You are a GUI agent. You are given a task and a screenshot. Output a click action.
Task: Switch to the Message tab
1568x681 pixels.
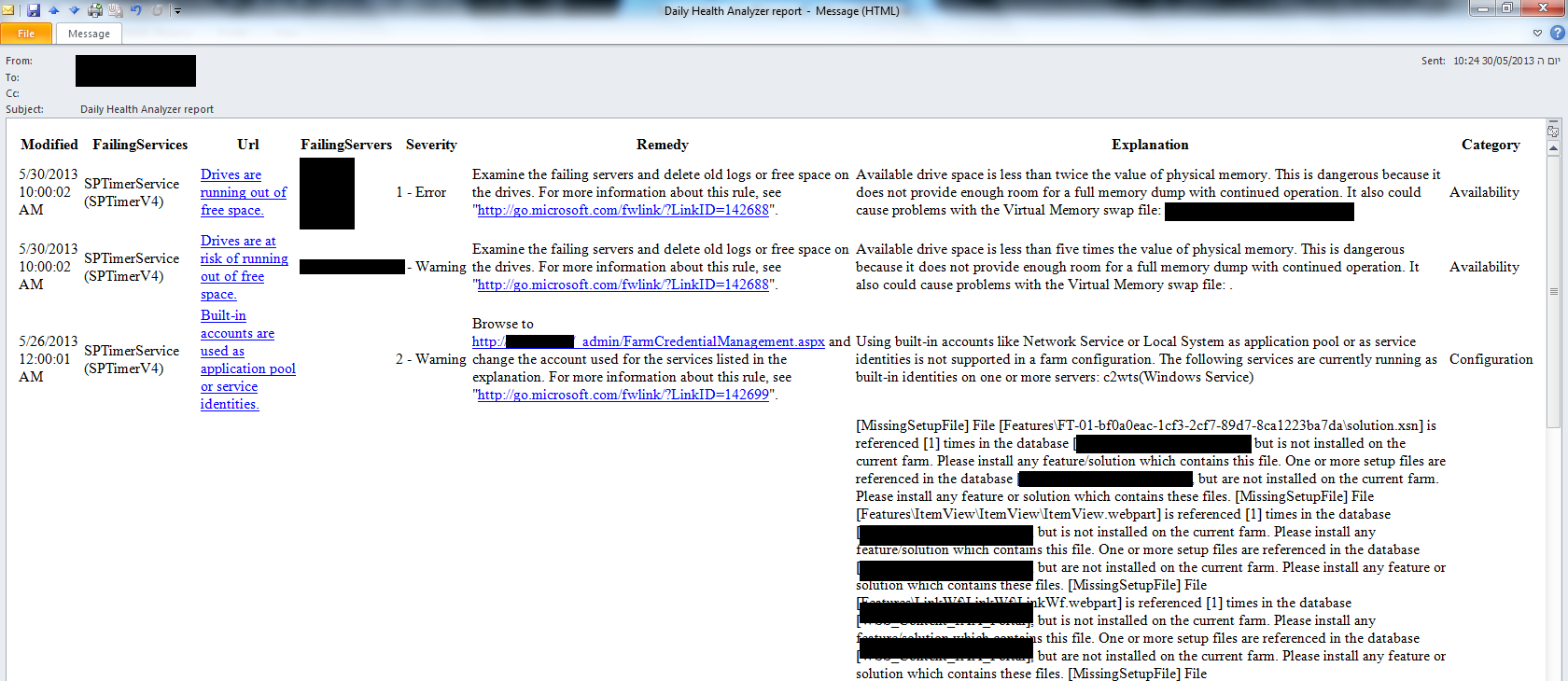(x=89, y=34)
